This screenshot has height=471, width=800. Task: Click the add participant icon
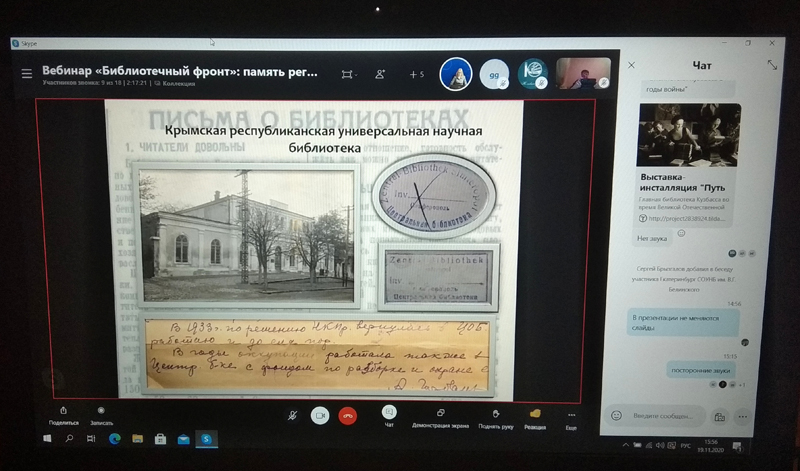(380, 74)
